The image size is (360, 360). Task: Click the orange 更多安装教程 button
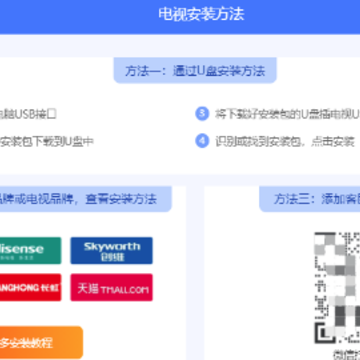coord(41,342)
